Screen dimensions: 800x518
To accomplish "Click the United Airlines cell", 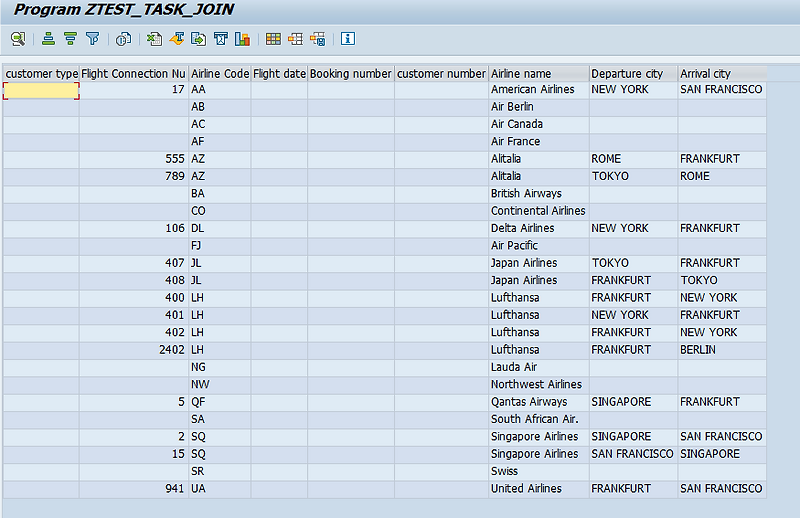I will [539, 489].
